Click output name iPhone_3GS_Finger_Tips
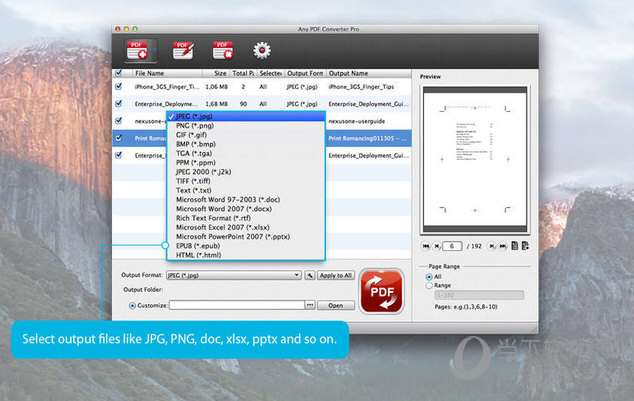Screen dimensions: 634x401 361,87
